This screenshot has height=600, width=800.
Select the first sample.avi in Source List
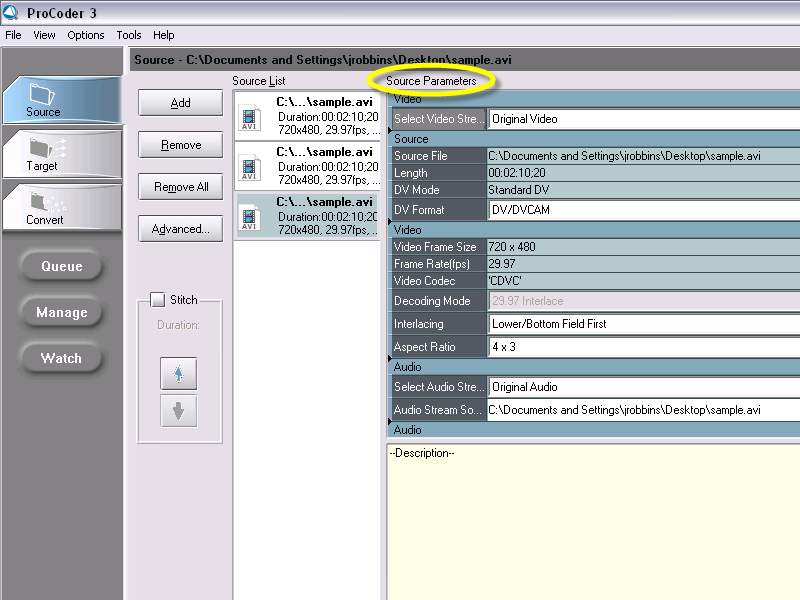click(307, 116)
